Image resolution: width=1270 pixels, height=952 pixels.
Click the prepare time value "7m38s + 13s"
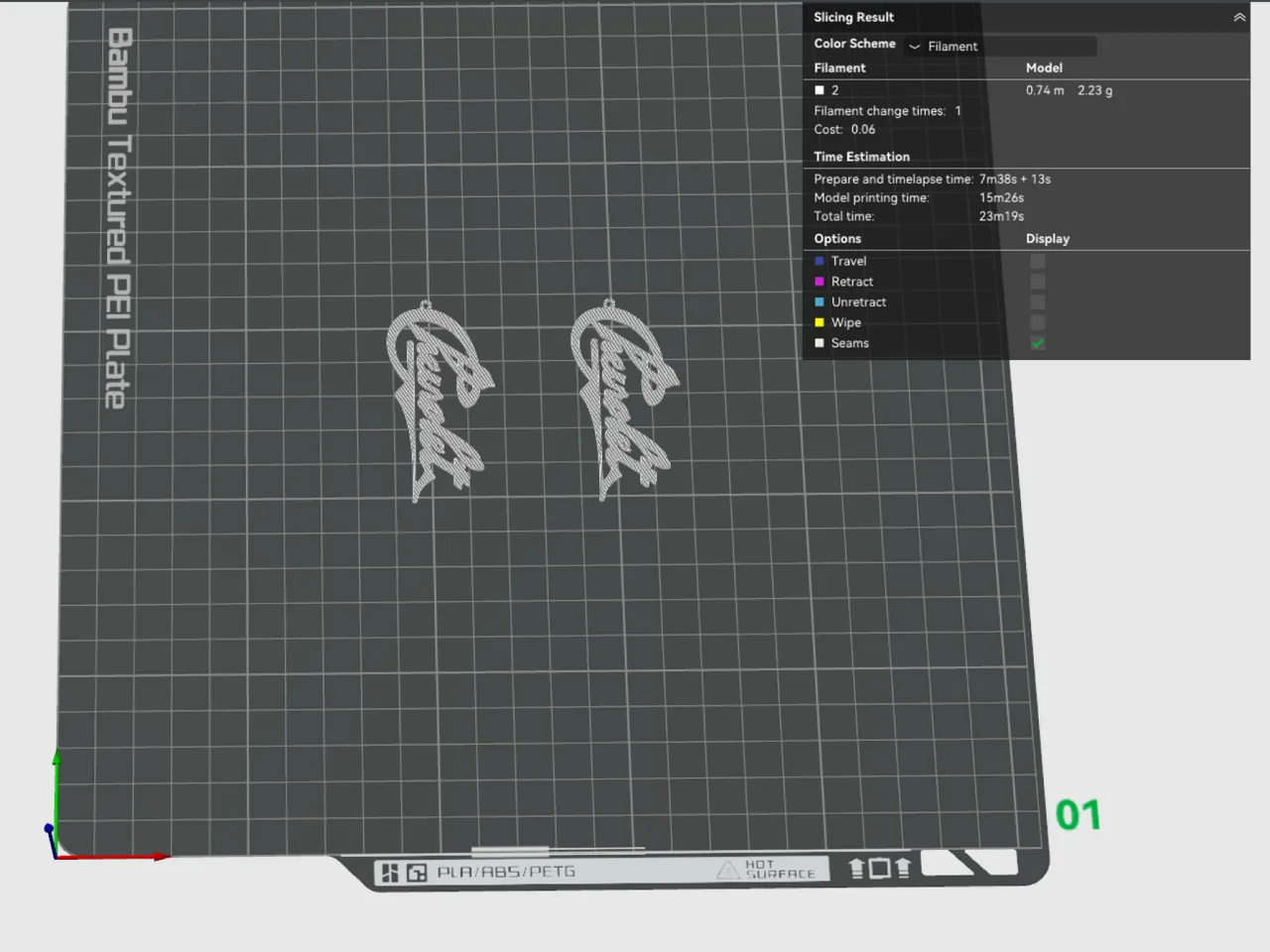(1015, 179)
